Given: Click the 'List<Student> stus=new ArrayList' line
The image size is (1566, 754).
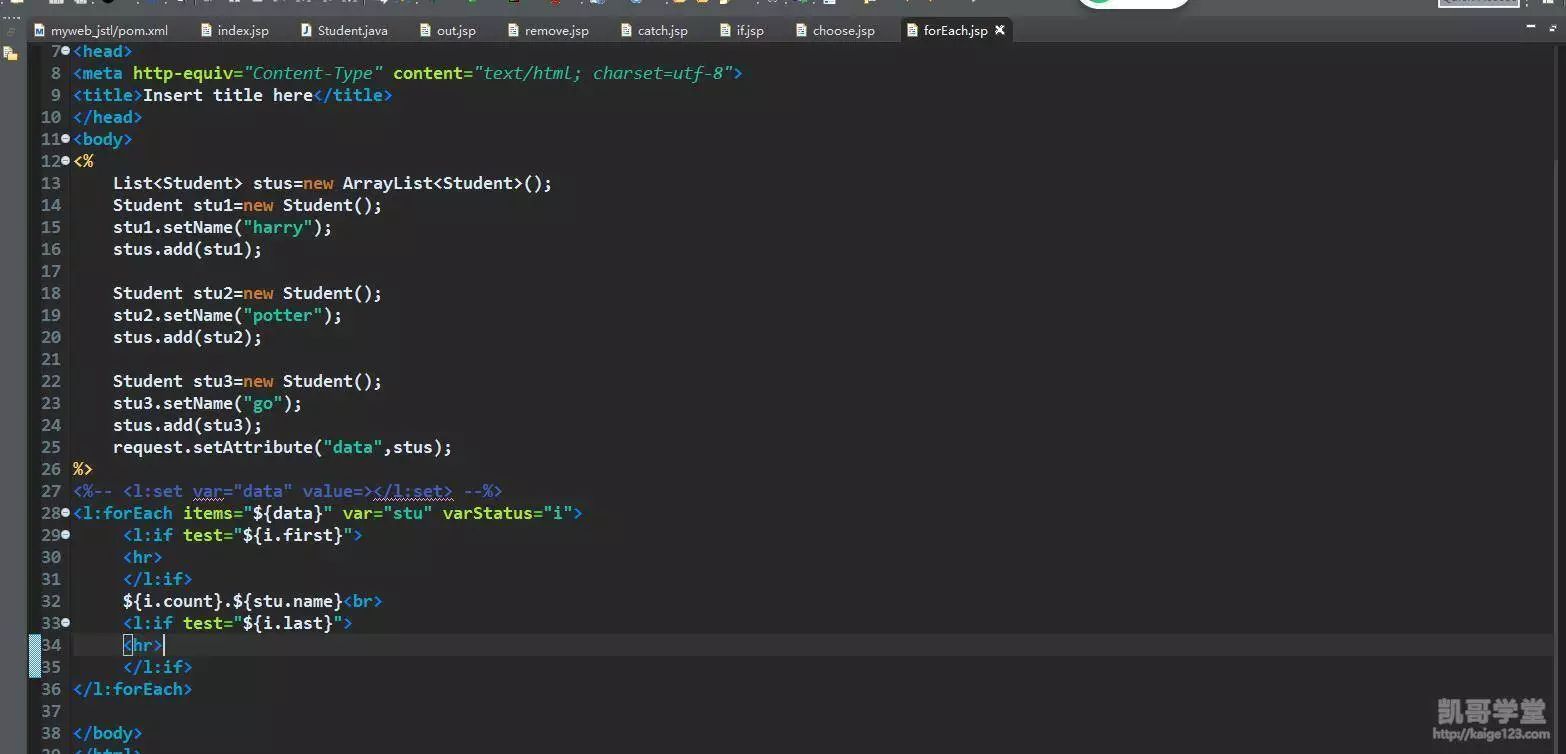Looking at the screenshot, I should 332,183.
